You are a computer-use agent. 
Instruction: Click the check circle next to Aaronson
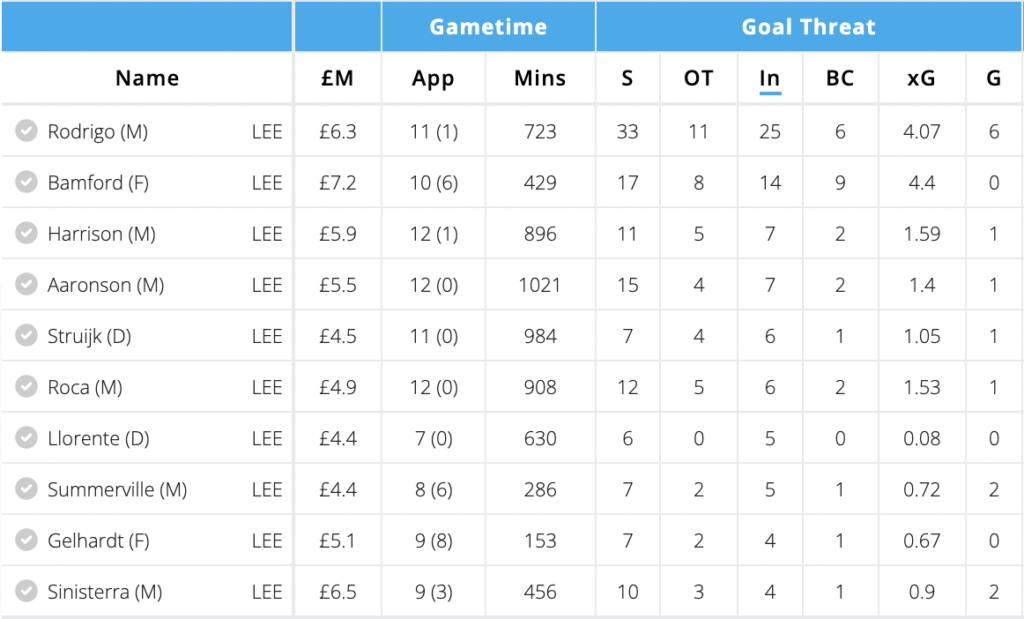[x=26, y=285]
